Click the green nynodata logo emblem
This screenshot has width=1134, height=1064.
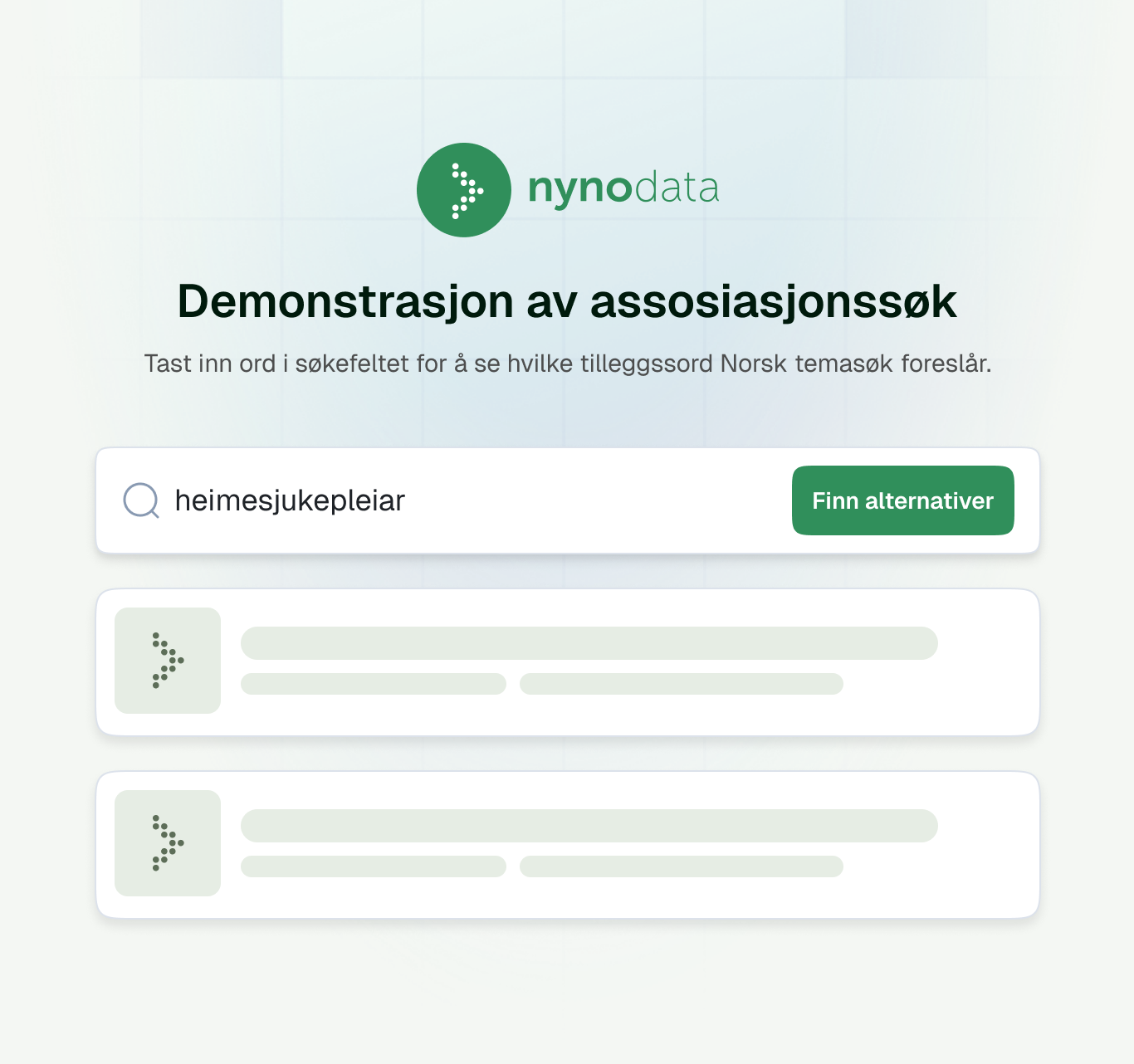click(463, 190)
